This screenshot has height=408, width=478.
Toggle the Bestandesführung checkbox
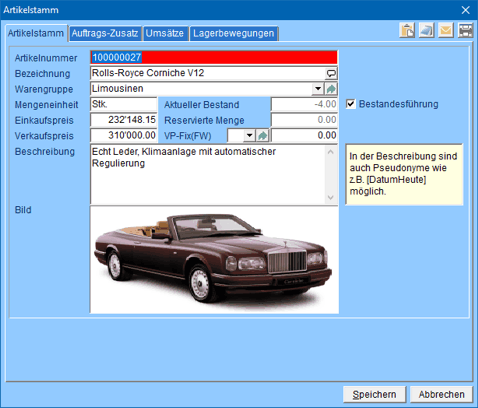351,104
